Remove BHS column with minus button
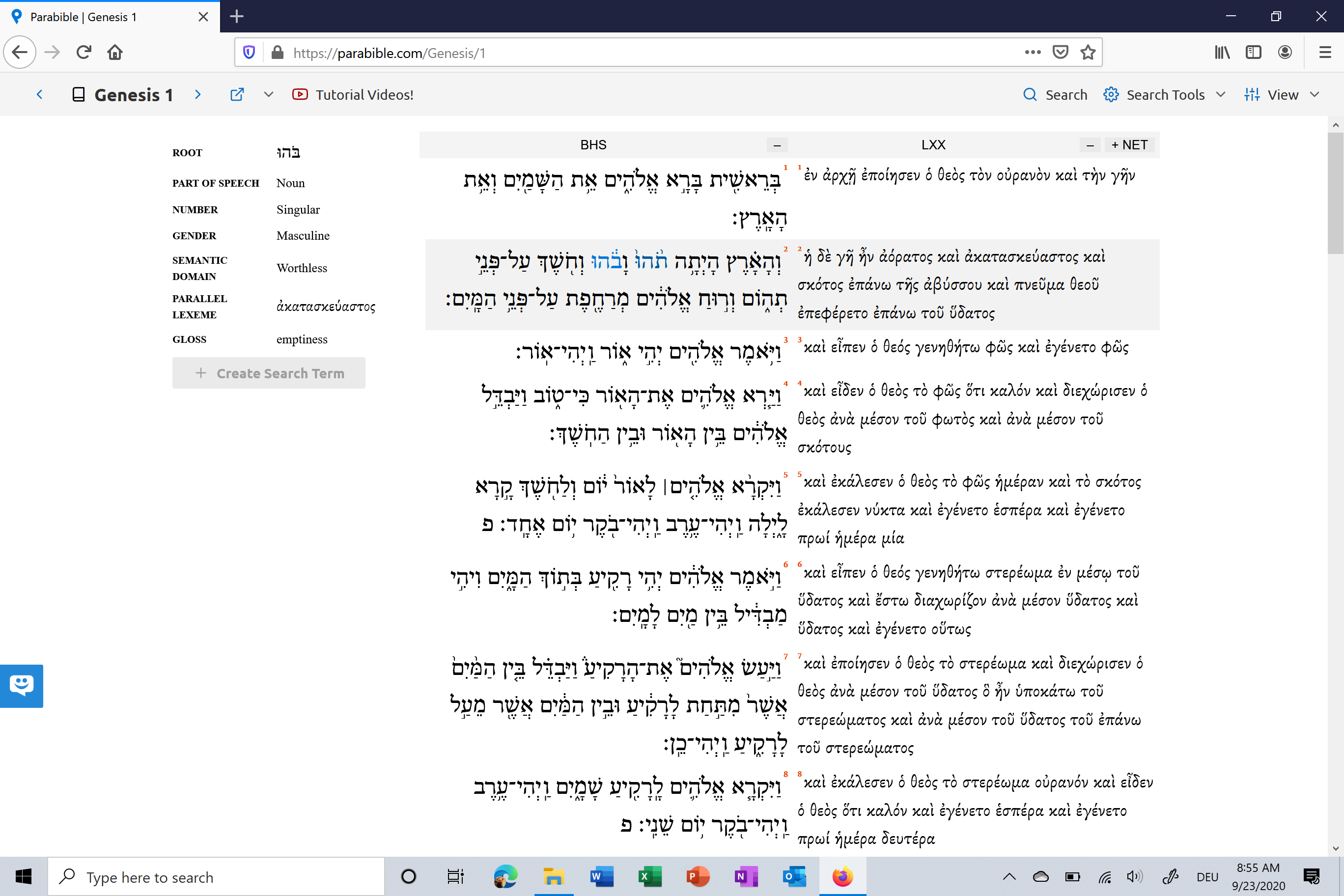1344x896 pixels. [x=777, y=145]
